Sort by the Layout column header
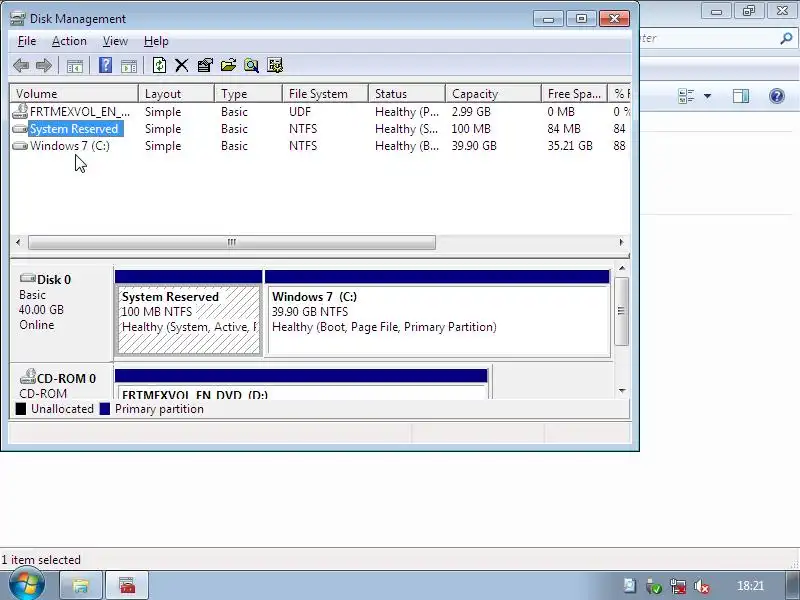Screen dimensions: 800x600 [177, 94]
